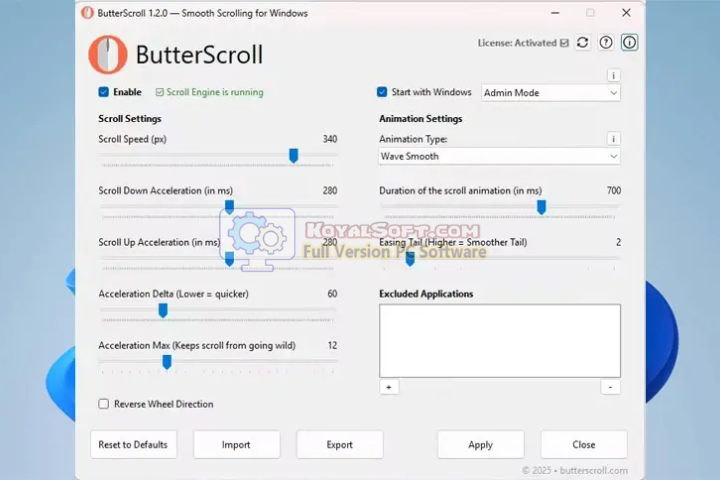Click the refresh license icon
Image resolution: width=720 pixels, height=480 pixels.
click(582, 43)
